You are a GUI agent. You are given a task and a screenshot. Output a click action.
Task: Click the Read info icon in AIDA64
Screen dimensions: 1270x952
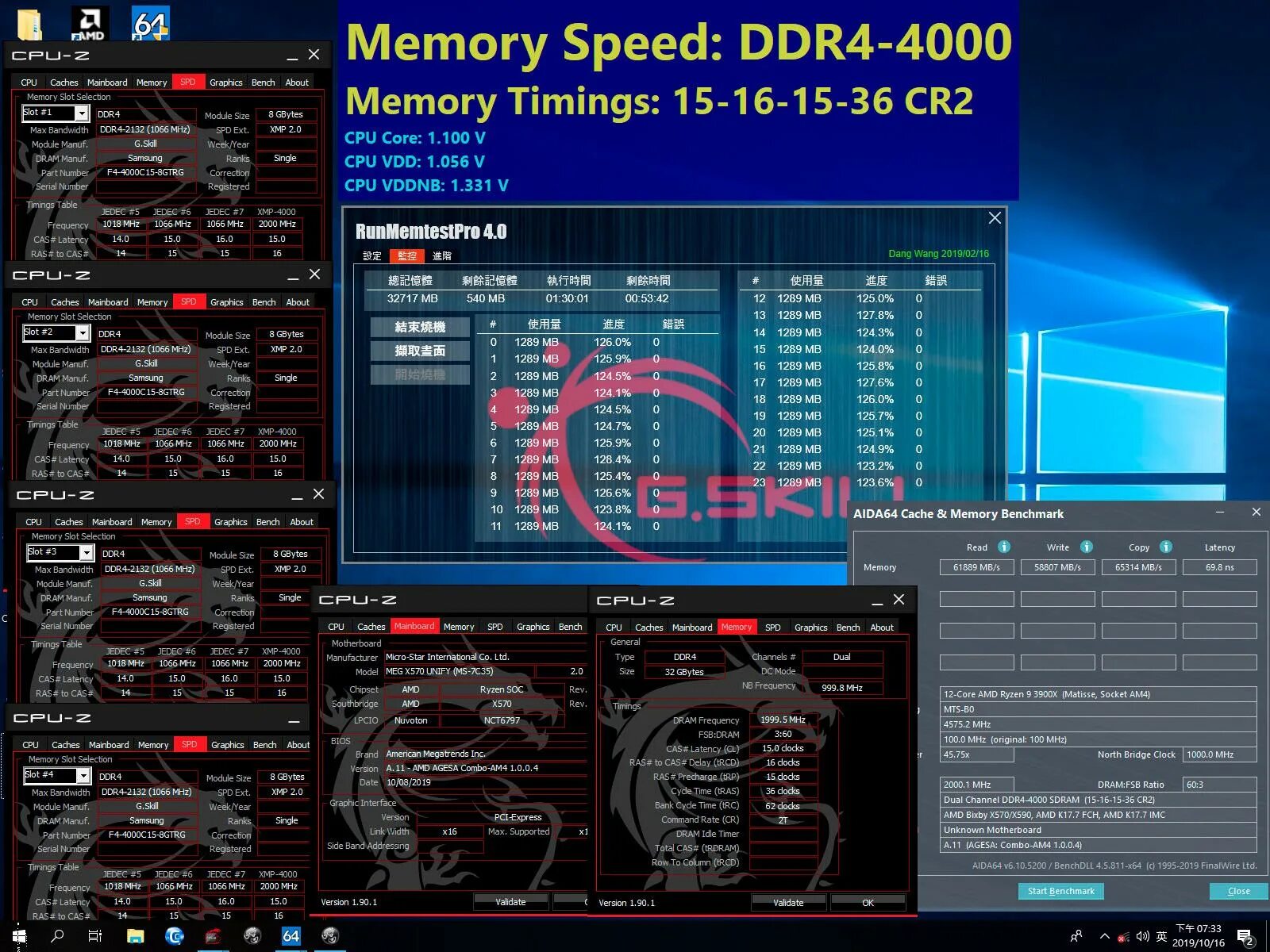[x=1004, y=547]
